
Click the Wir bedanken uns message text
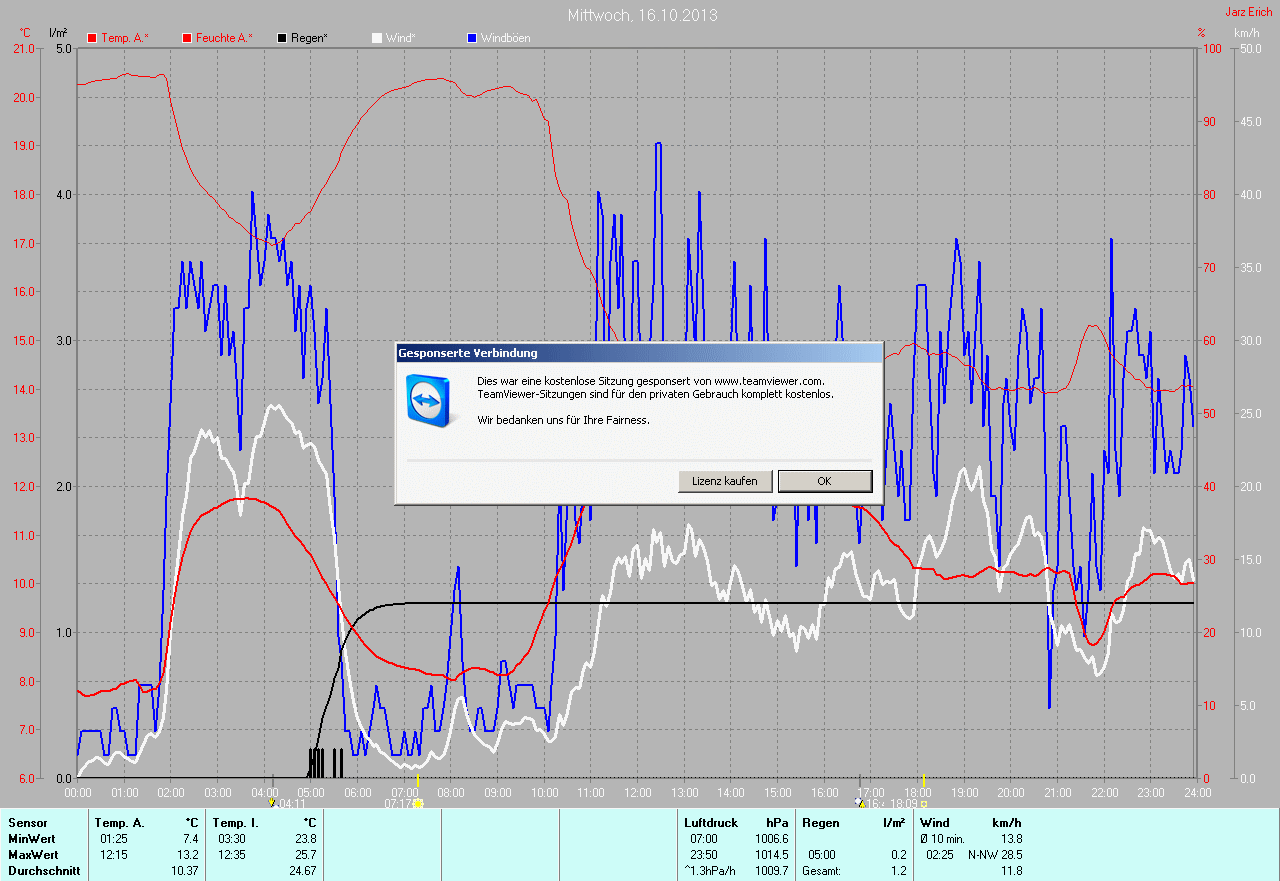tap(563, 420)
